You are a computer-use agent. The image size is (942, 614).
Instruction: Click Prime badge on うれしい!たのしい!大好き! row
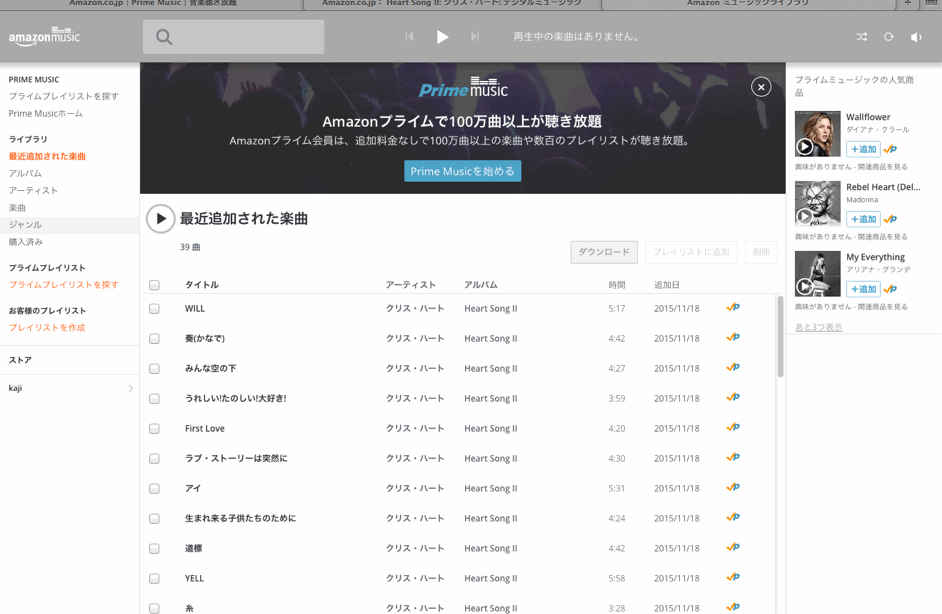tap(733, 397)
